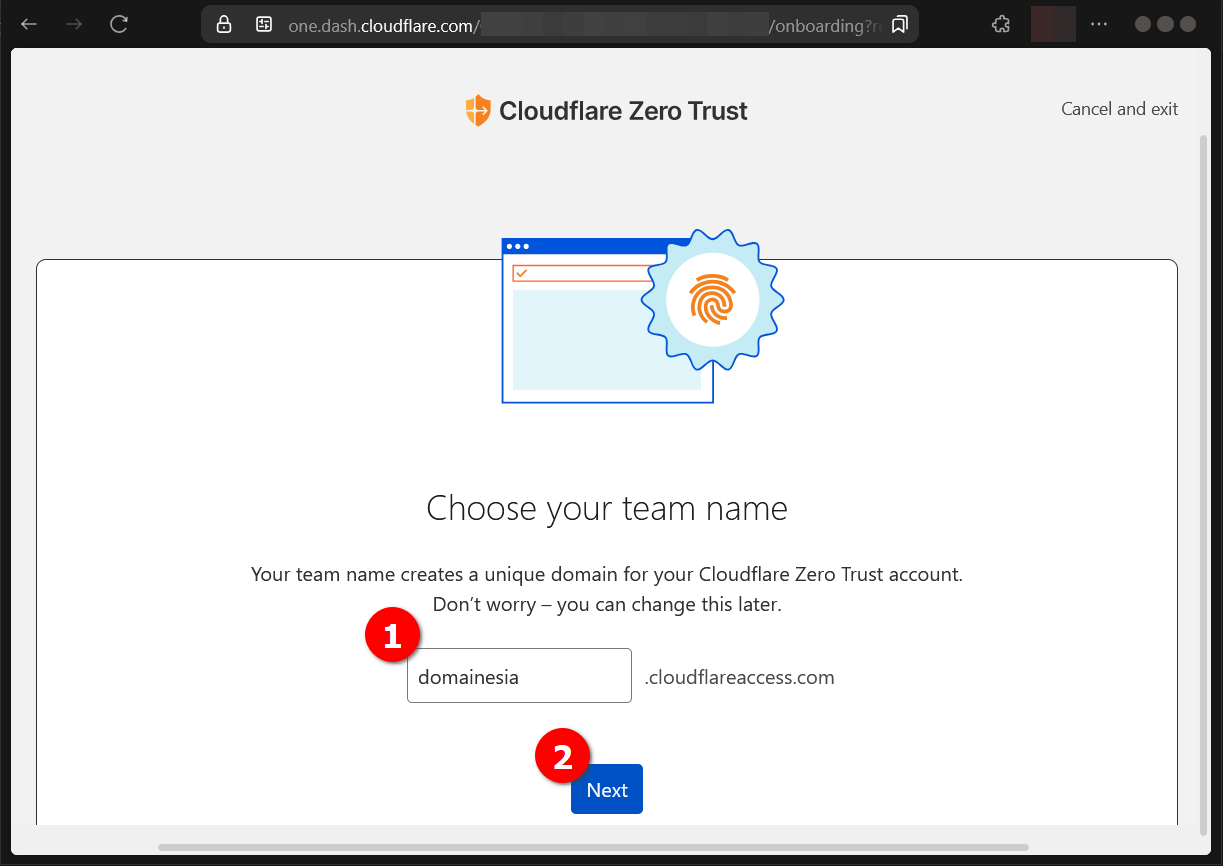The width and height of the screenshot is (1223, 866).
Task: Go back to the previous page
Action: pyautogui.click(x=29, y=24)
